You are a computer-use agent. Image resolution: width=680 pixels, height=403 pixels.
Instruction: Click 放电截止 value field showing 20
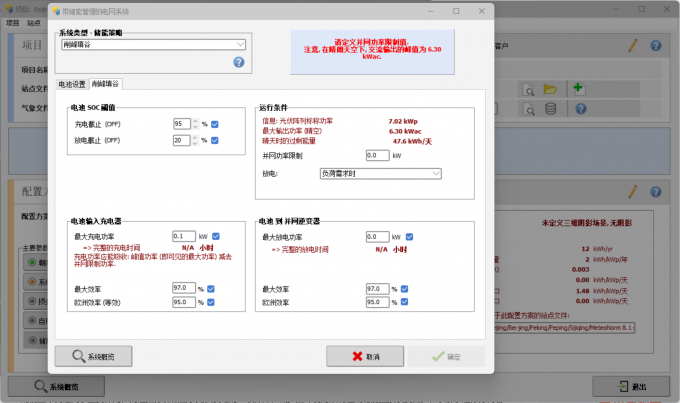(182, 141)
